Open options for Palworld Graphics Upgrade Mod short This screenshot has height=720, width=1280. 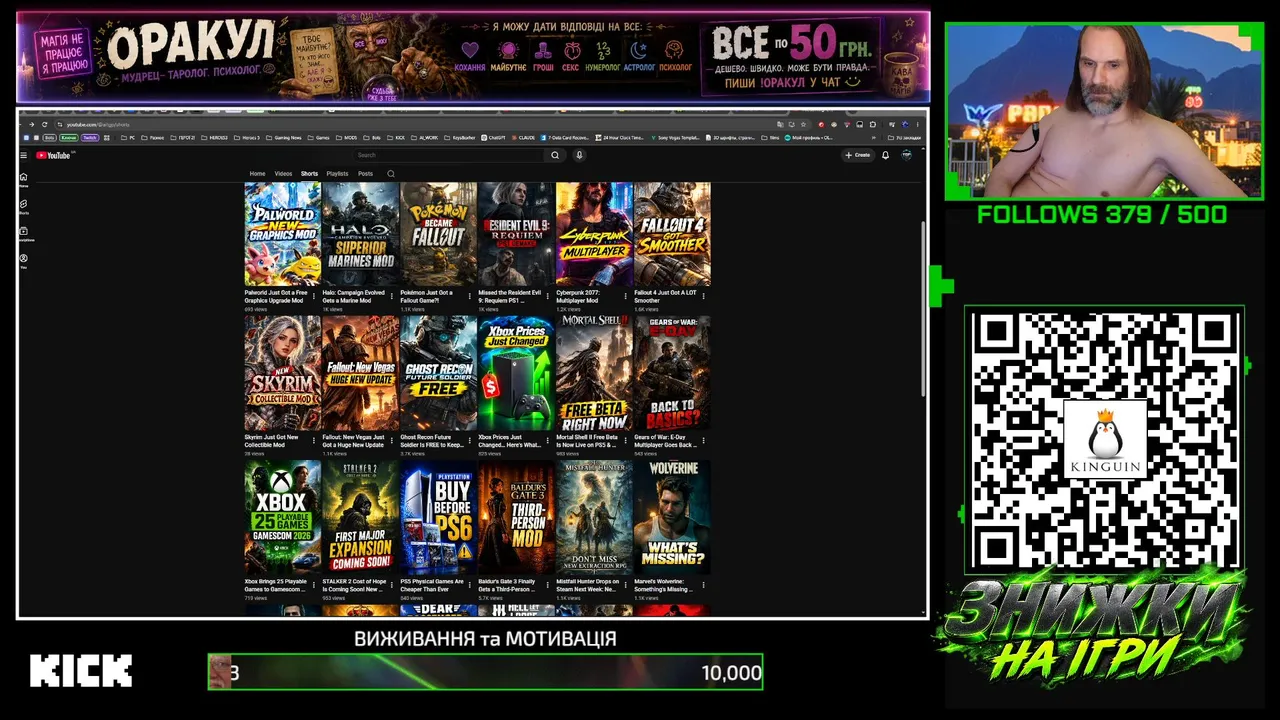click(314, 297)
